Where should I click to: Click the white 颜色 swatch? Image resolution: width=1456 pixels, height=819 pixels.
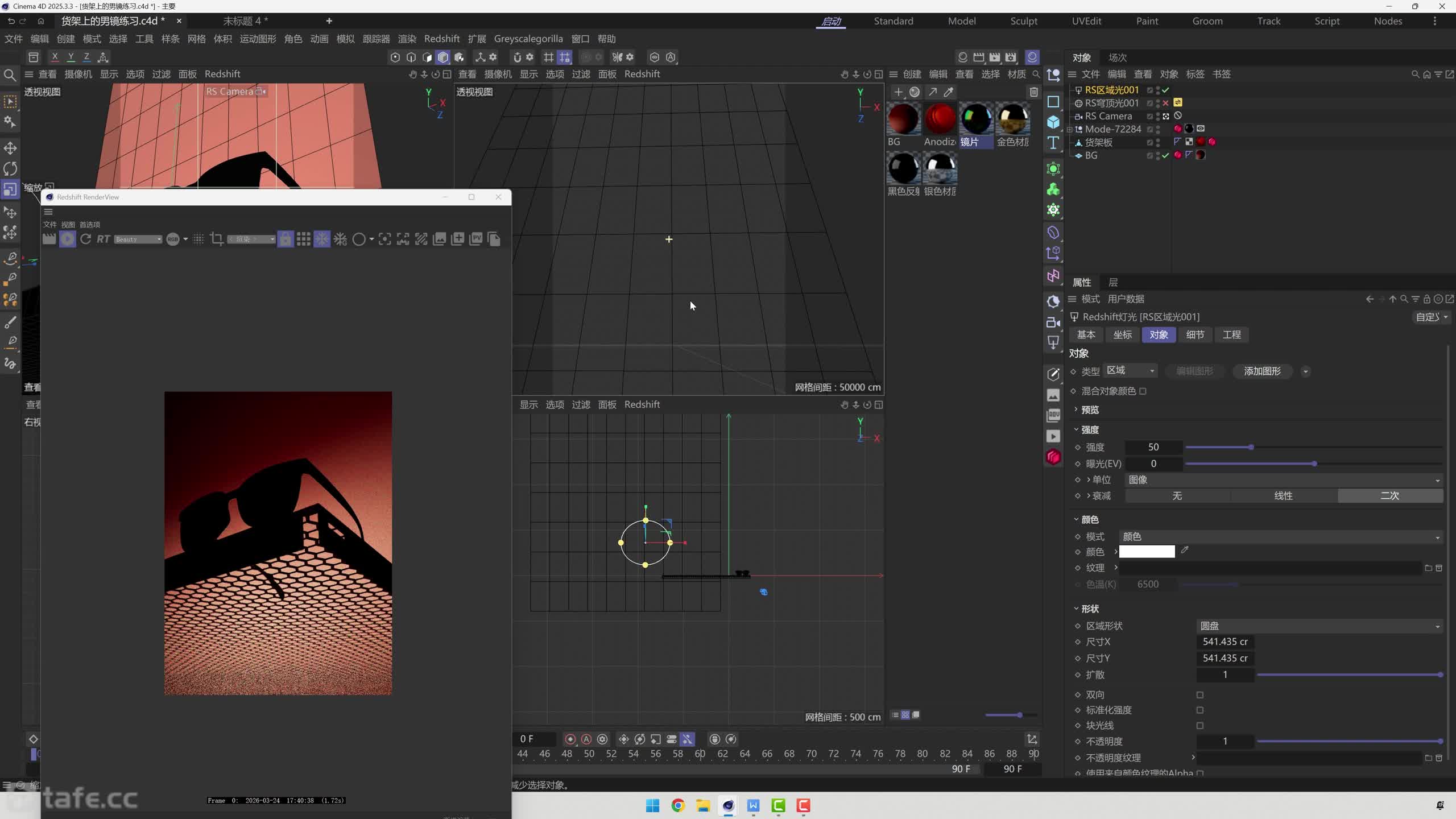pos(1147,552)
